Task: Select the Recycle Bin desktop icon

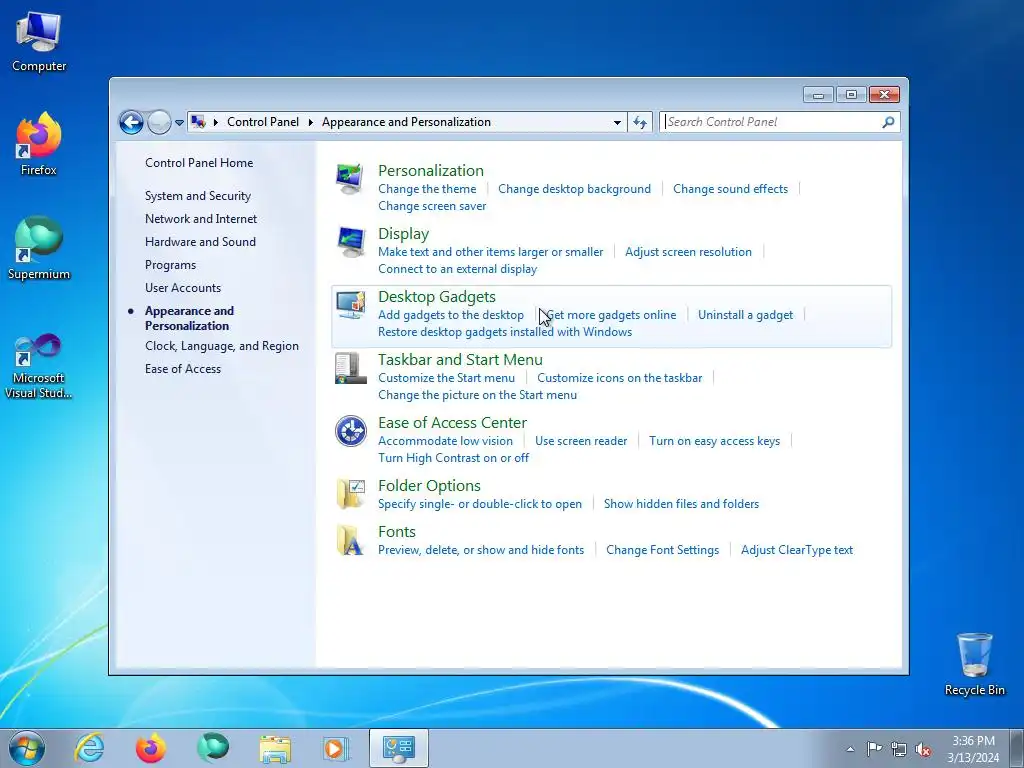Action: pos(974,664)
